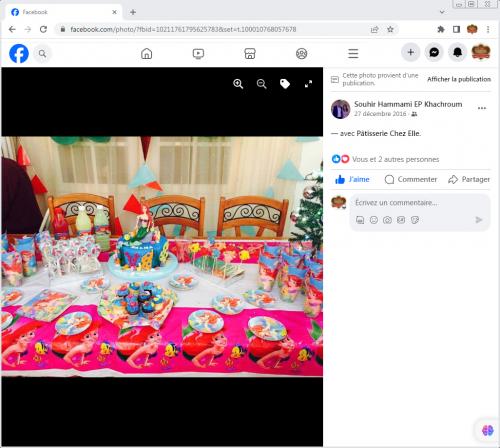Open the Facebook search icon
The width and height of the screenshot is (500, 448).
tap(42, 53)
